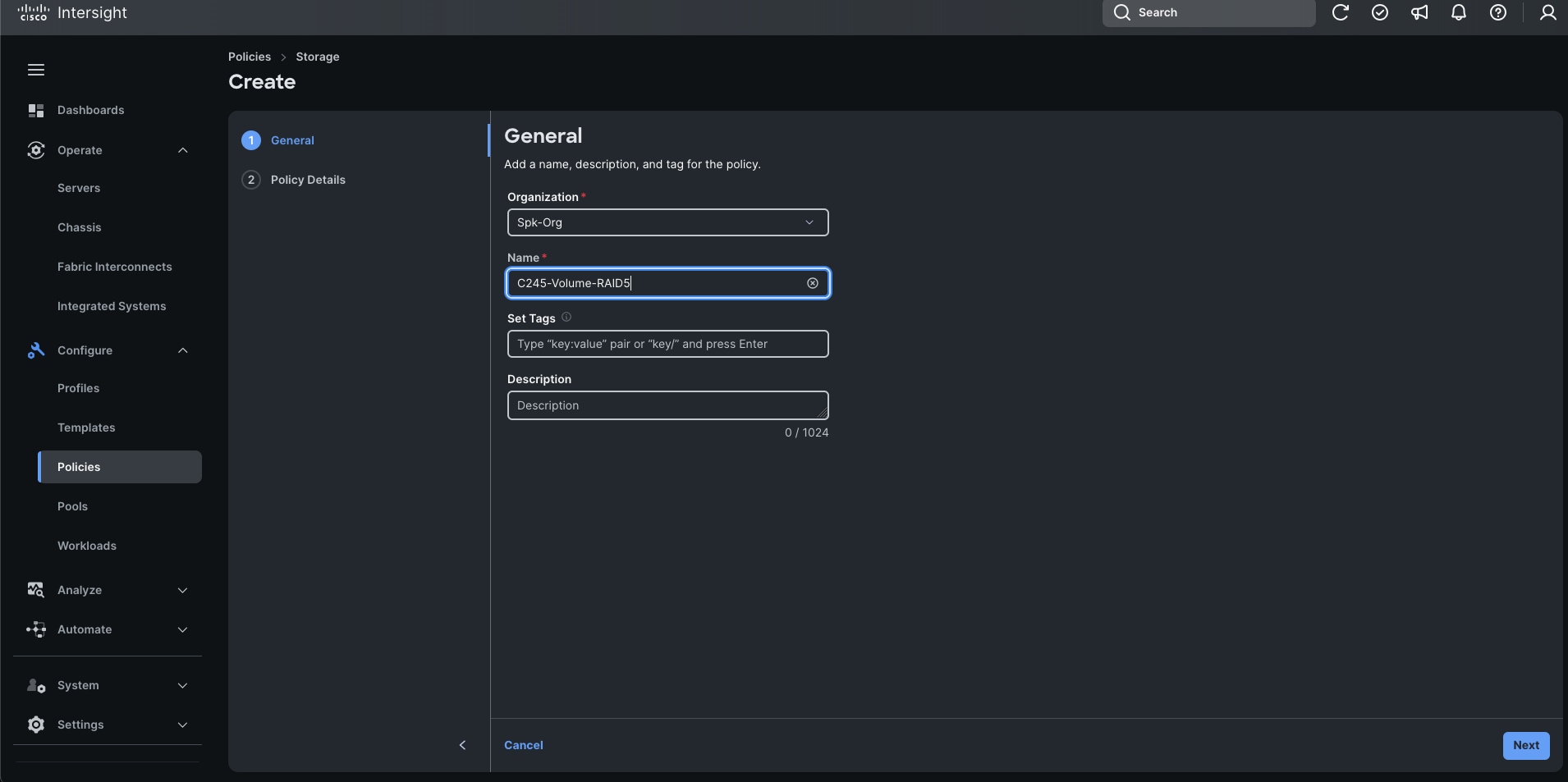Open the Dashboards section in sidebar

pyautogui.click(x=90, y=110)
